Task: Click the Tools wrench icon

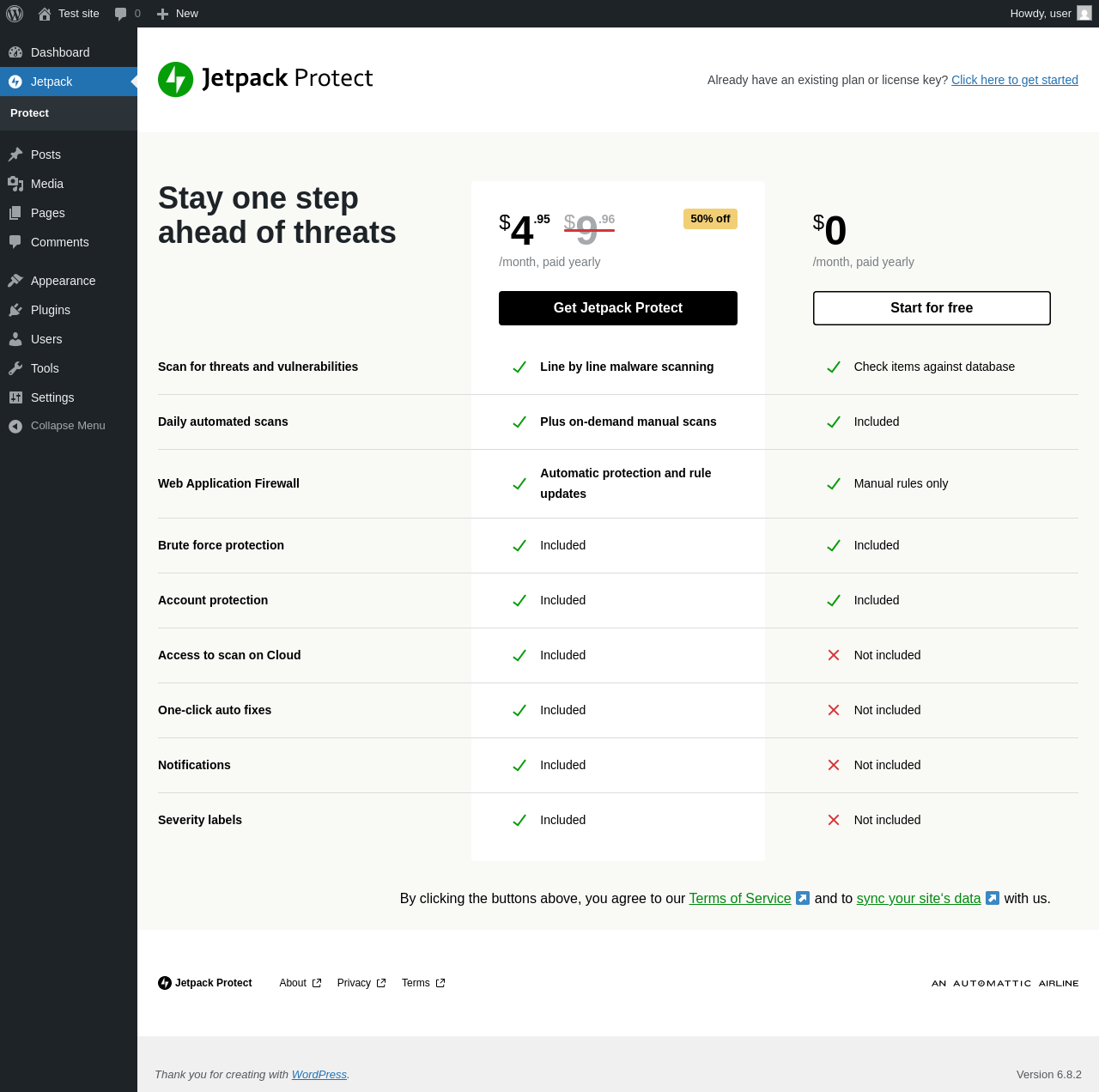Action: click(x=15, y=368)
